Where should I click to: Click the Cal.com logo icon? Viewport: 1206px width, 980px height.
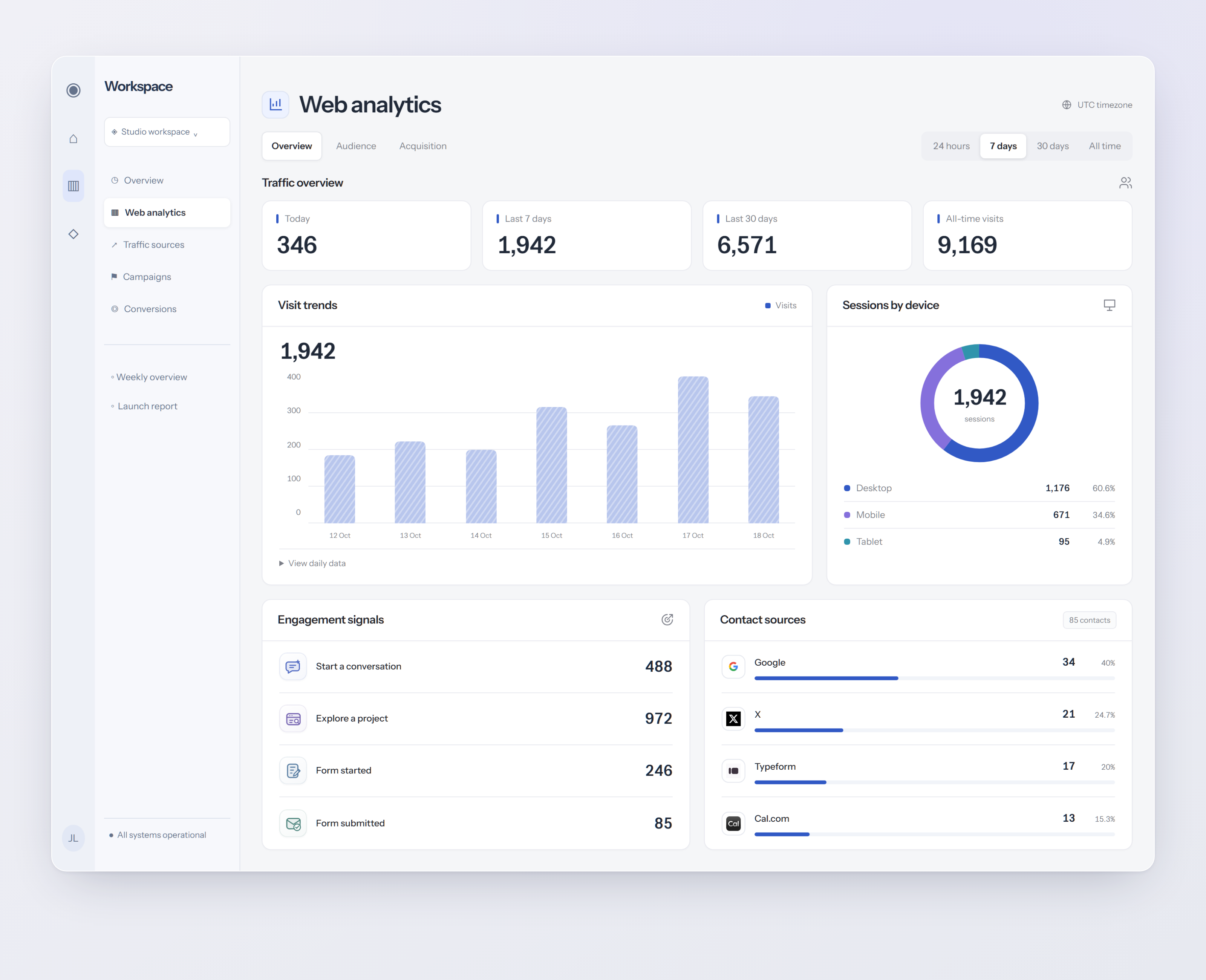(734, 824)
